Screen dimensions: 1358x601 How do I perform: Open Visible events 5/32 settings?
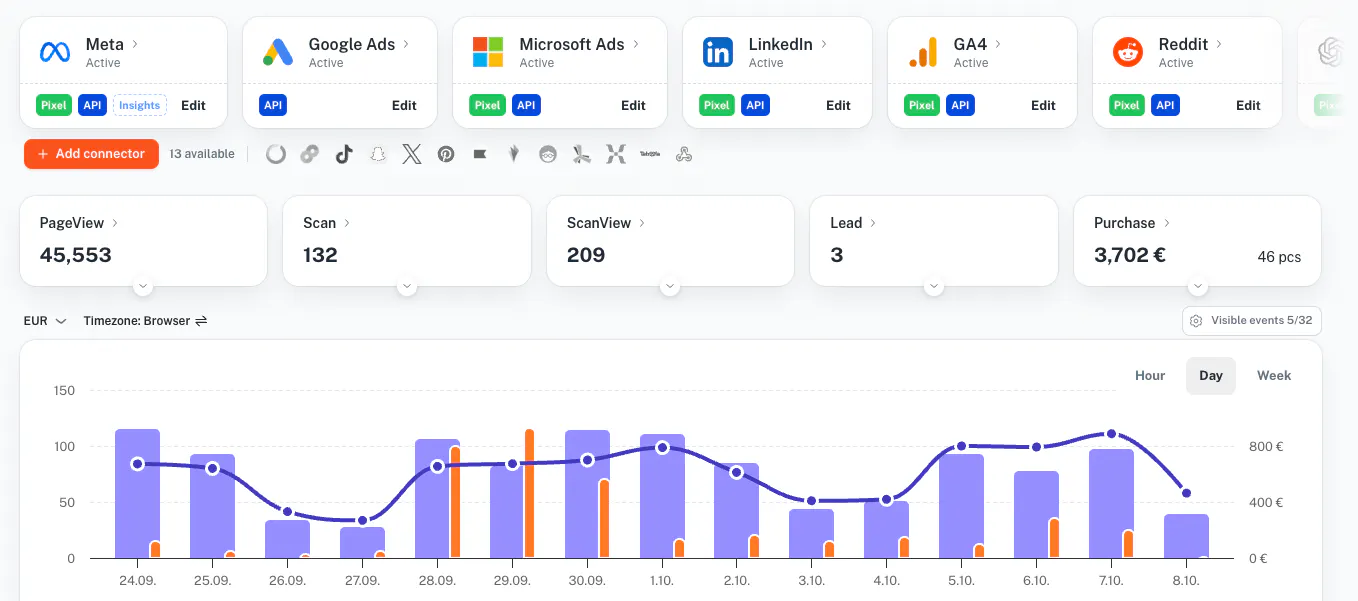coord(1252,321)
